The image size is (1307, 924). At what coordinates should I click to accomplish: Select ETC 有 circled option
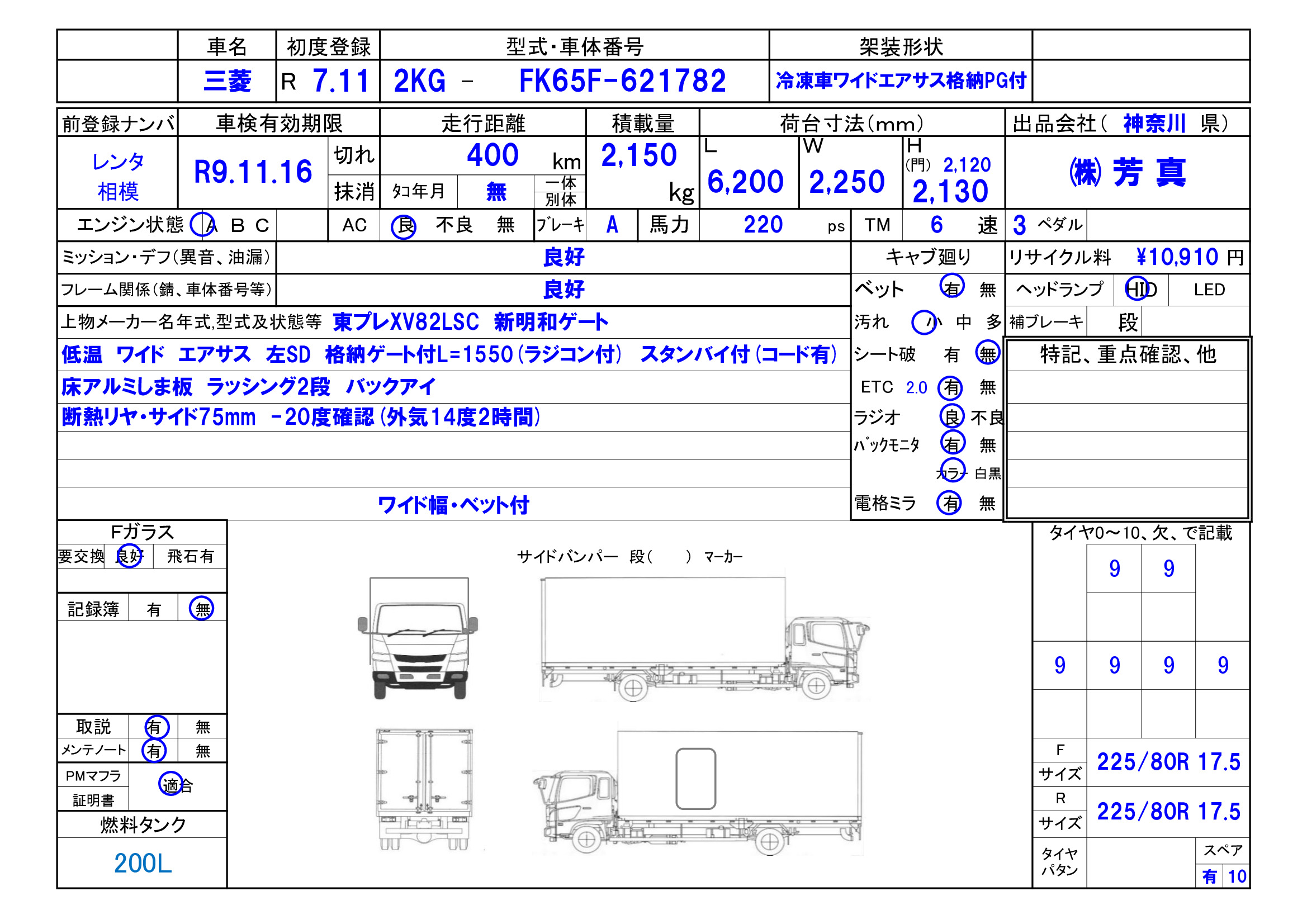pyautogui.click(x=951, y=388)
